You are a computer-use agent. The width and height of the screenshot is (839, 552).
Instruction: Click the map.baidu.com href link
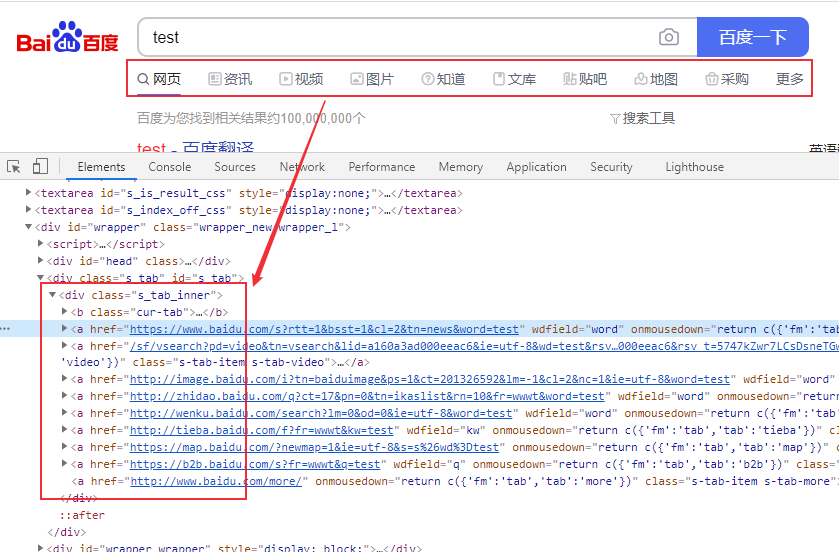(x=315, y=447)
